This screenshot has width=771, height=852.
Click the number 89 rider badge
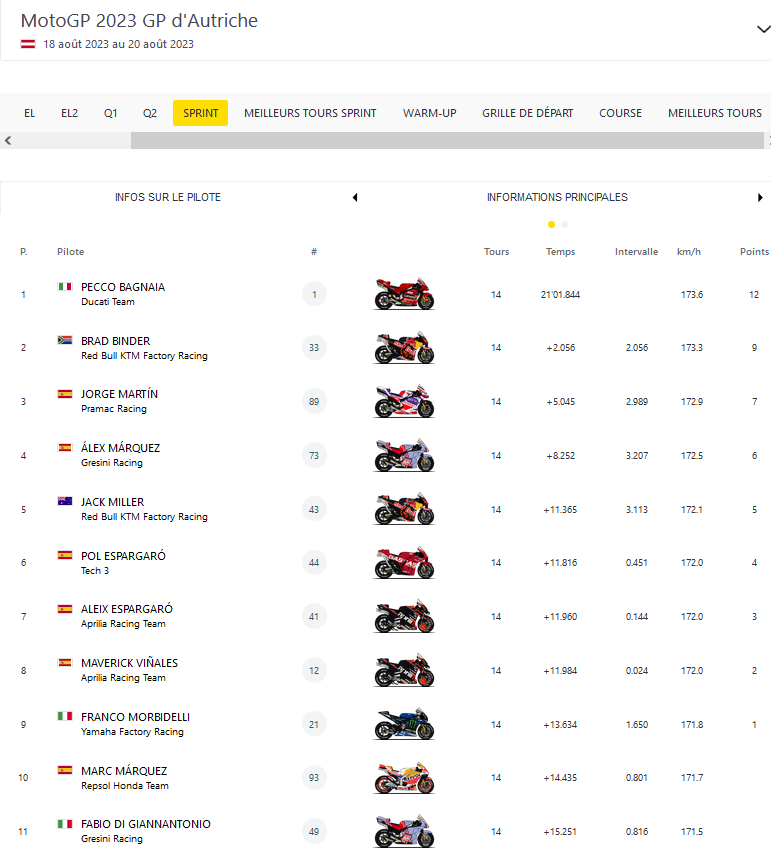click(x=314, y=402)
